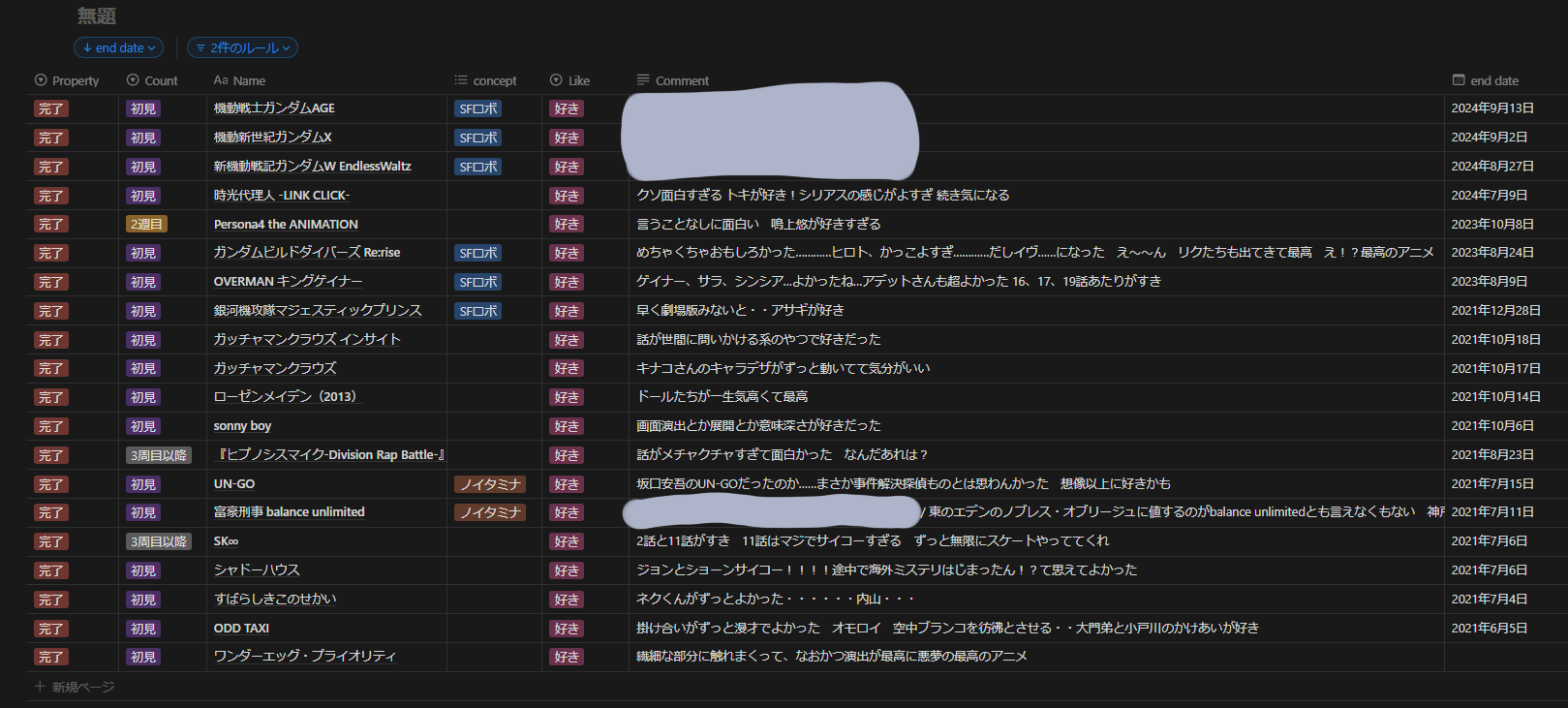Click the SFロボ tag on 機動戦士ガンダムAGE row
This screenshot has height=708, width=1568.
(x=478, y=109)
